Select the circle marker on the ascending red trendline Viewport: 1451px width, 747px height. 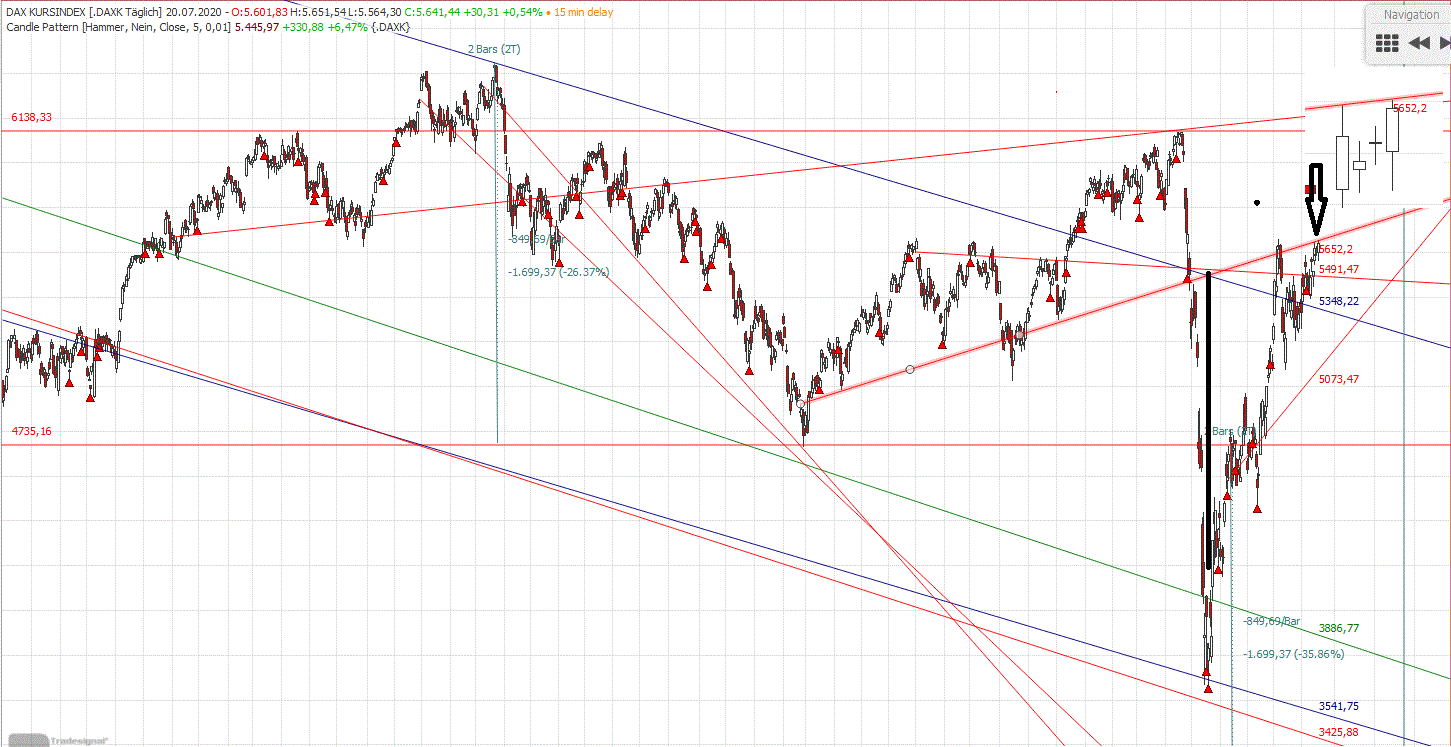[909, 369]
